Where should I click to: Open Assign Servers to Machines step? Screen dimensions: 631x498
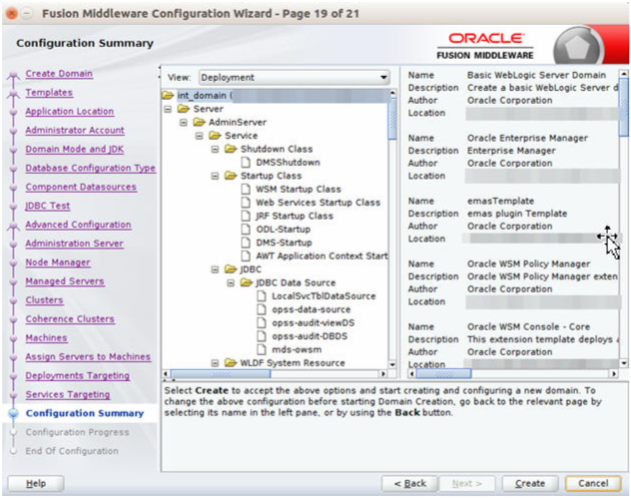[x=88, y=357]
